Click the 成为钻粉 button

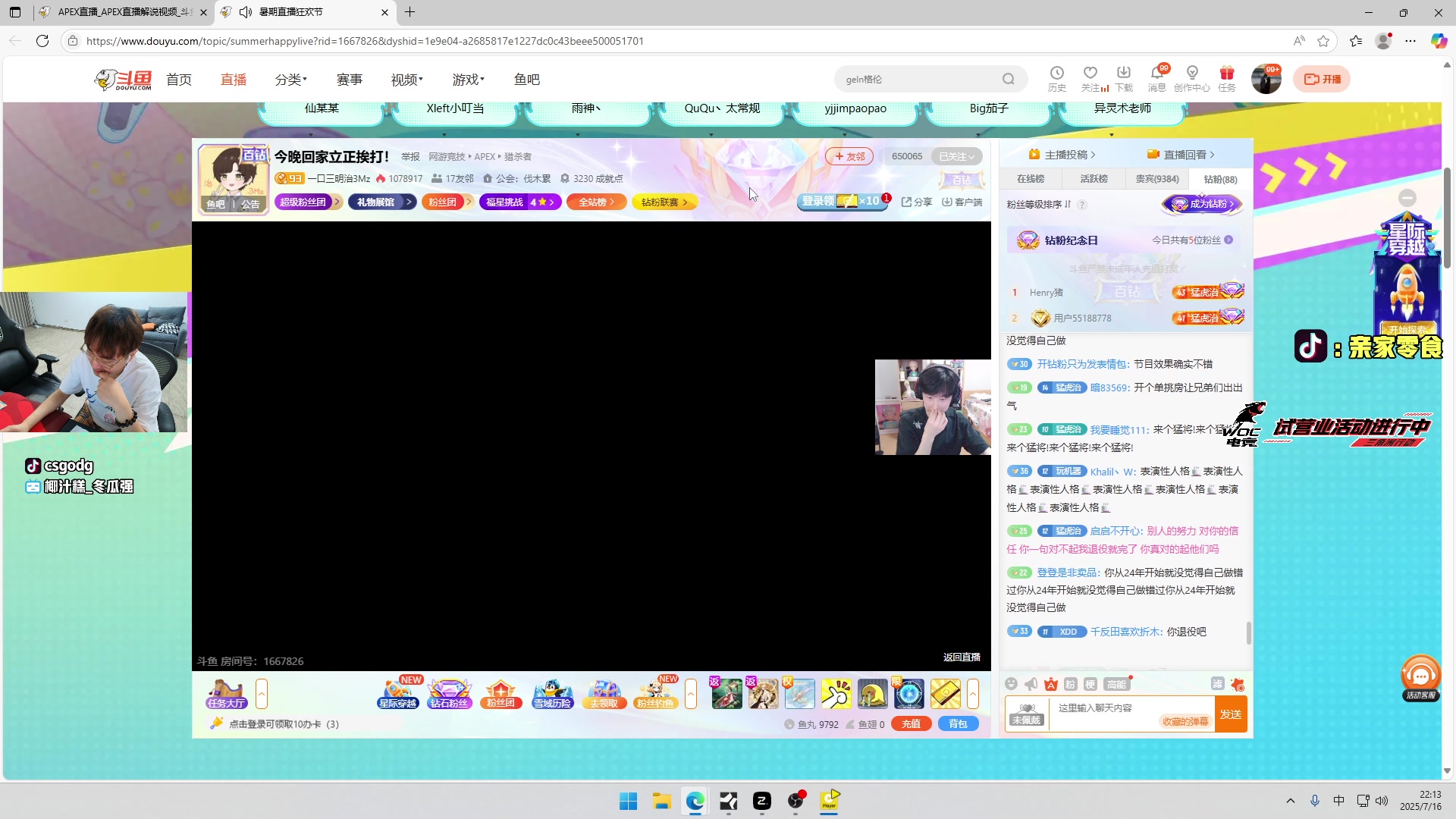(x=1203, y=204)
